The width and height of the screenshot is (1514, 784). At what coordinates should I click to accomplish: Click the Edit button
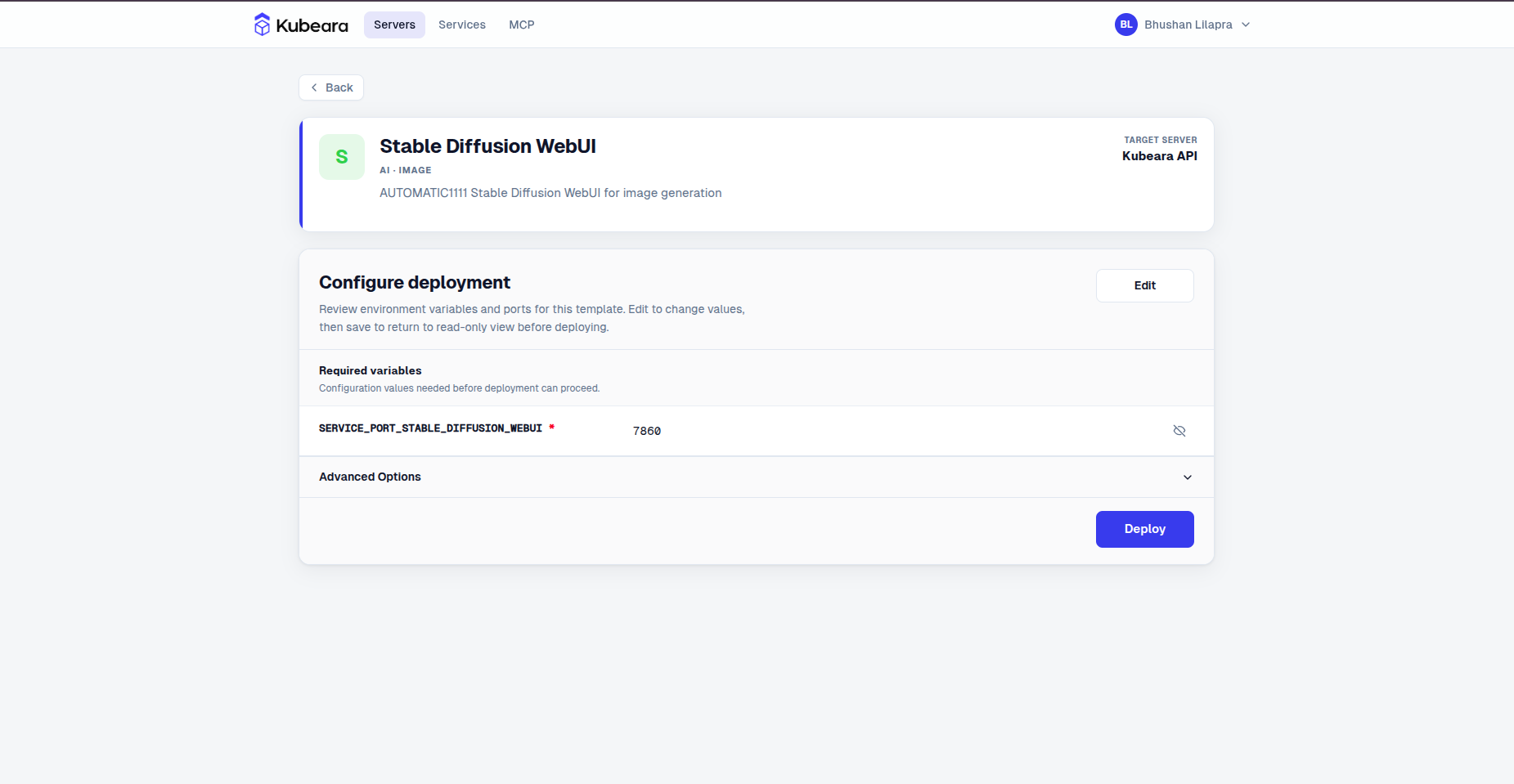click(1145, 285)
